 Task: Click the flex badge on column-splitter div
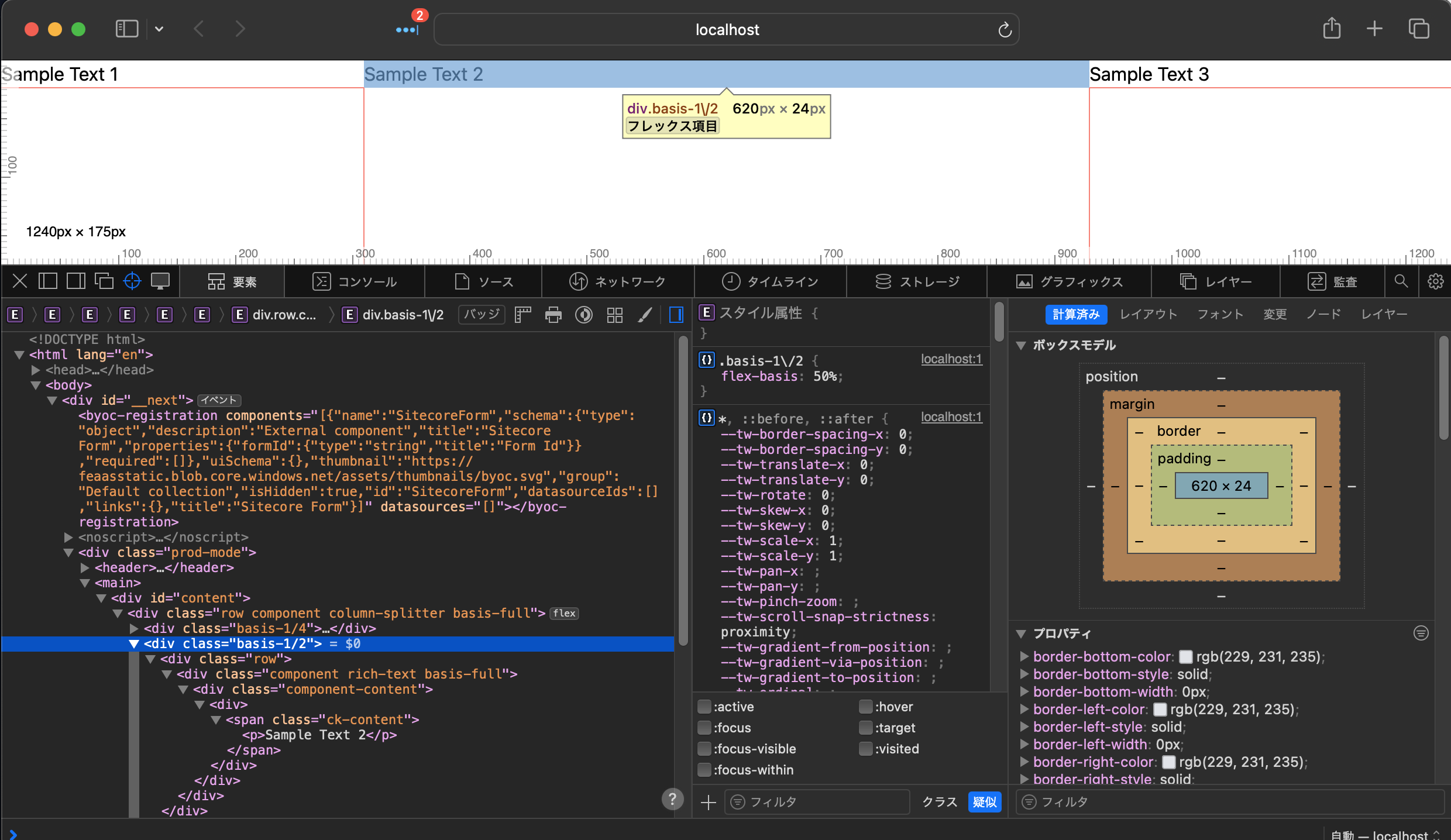coord(564,613)
